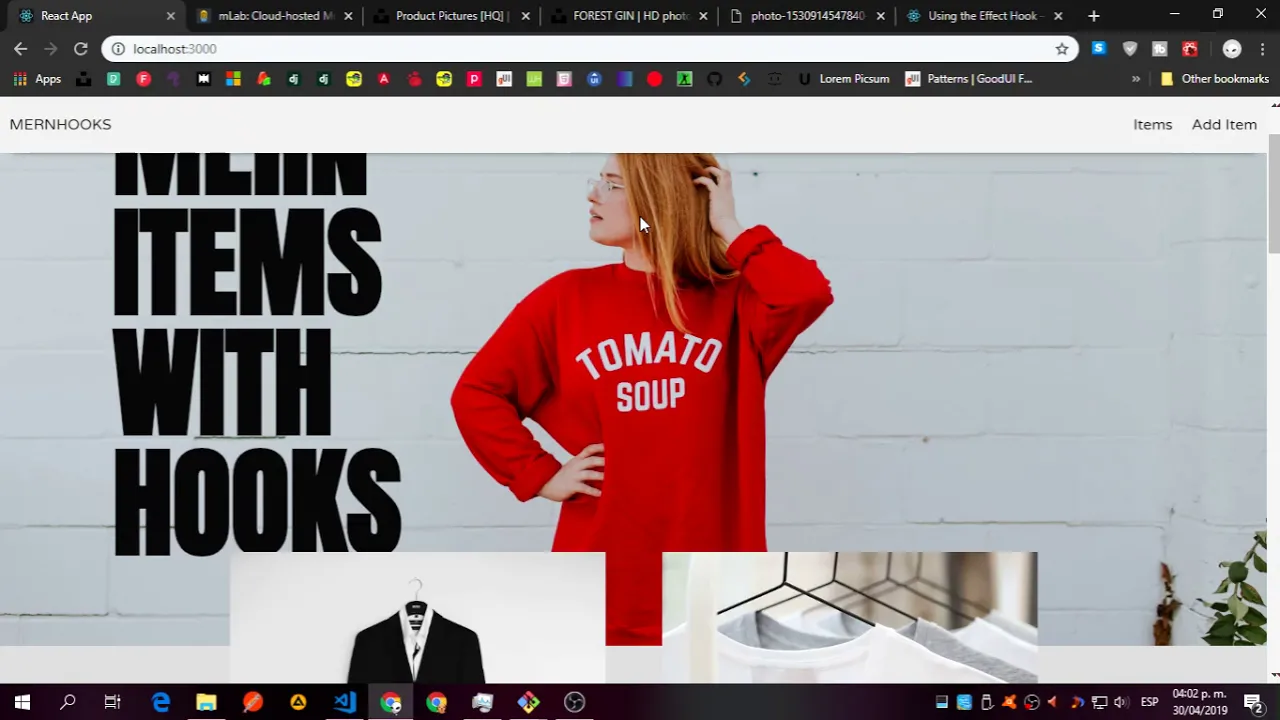Launch Microsoft Edge from taskbar

pos(160,702)
